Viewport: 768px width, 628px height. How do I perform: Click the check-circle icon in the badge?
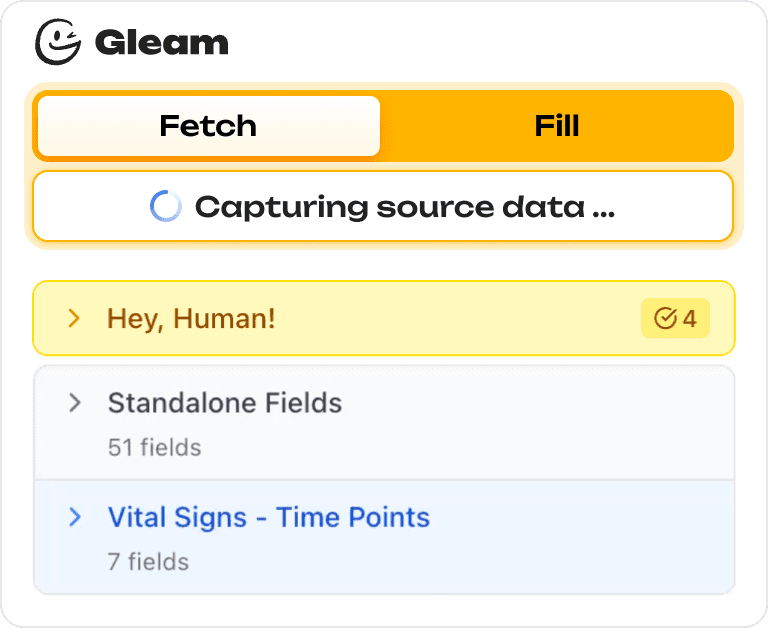[665, 319]
